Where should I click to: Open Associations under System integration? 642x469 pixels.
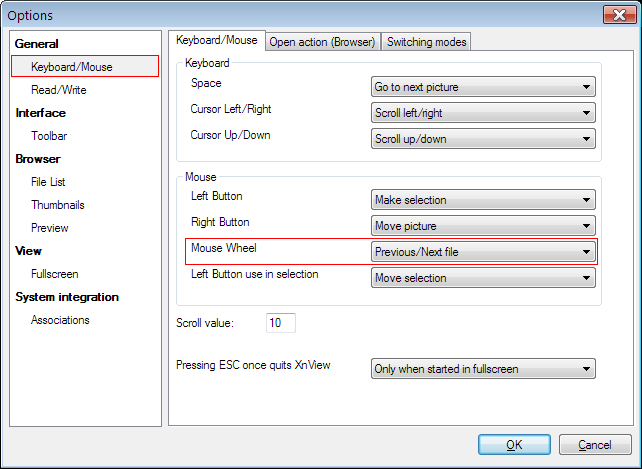click(60, 320)
